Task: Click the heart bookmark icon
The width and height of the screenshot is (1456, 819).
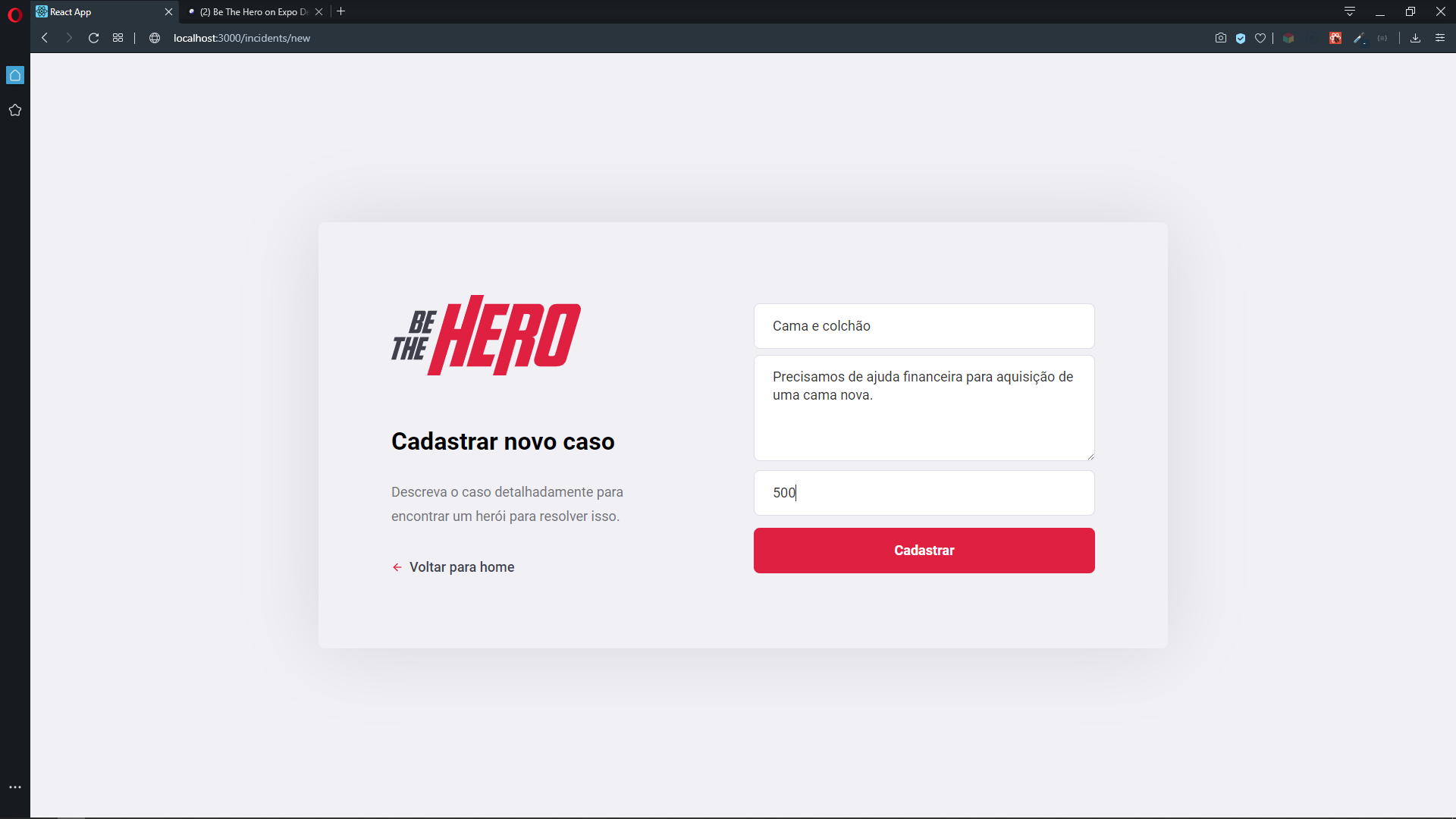Action: (1260, 38)
